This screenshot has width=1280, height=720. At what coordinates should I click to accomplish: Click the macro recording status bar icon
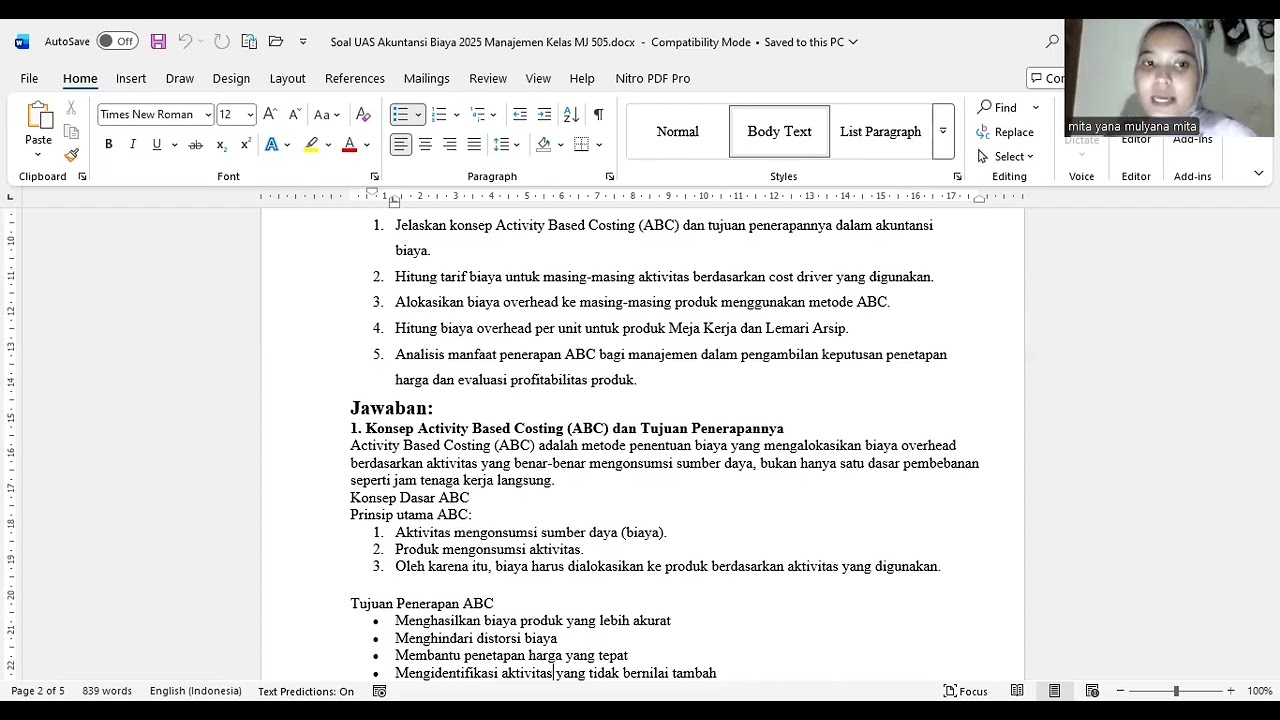click(379, 691)
